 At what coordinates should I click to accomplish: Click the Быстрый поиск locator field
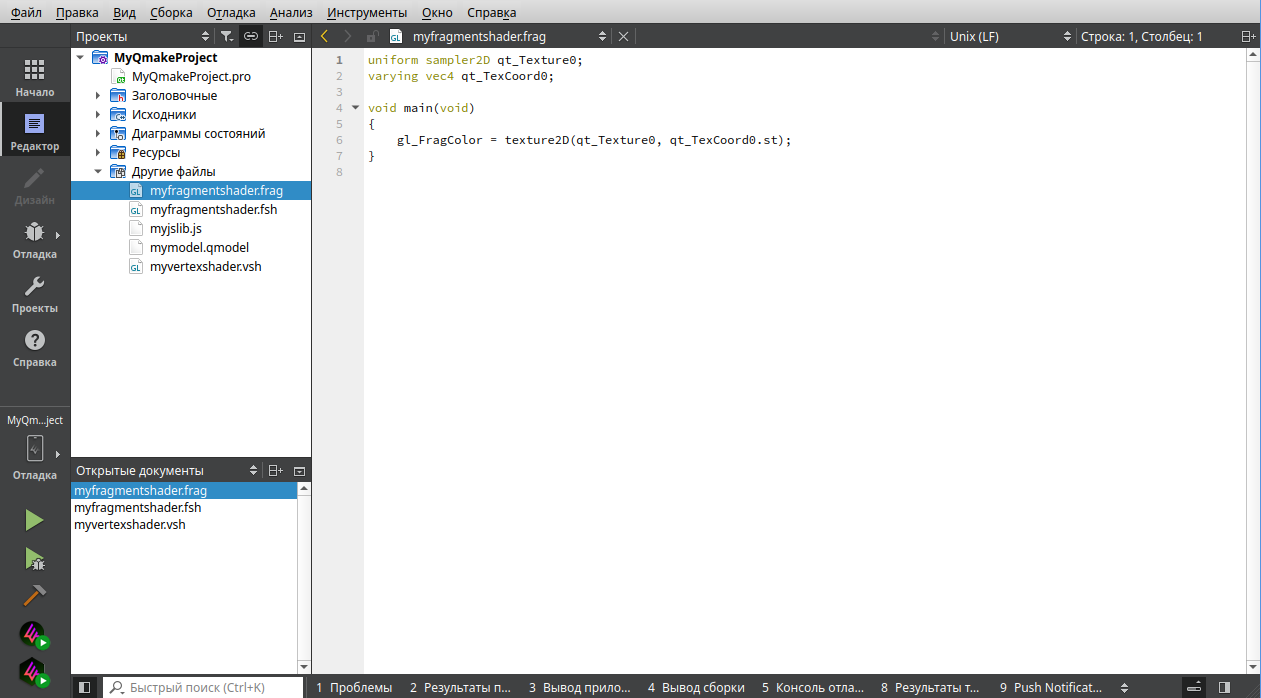[x=205, y=687]
